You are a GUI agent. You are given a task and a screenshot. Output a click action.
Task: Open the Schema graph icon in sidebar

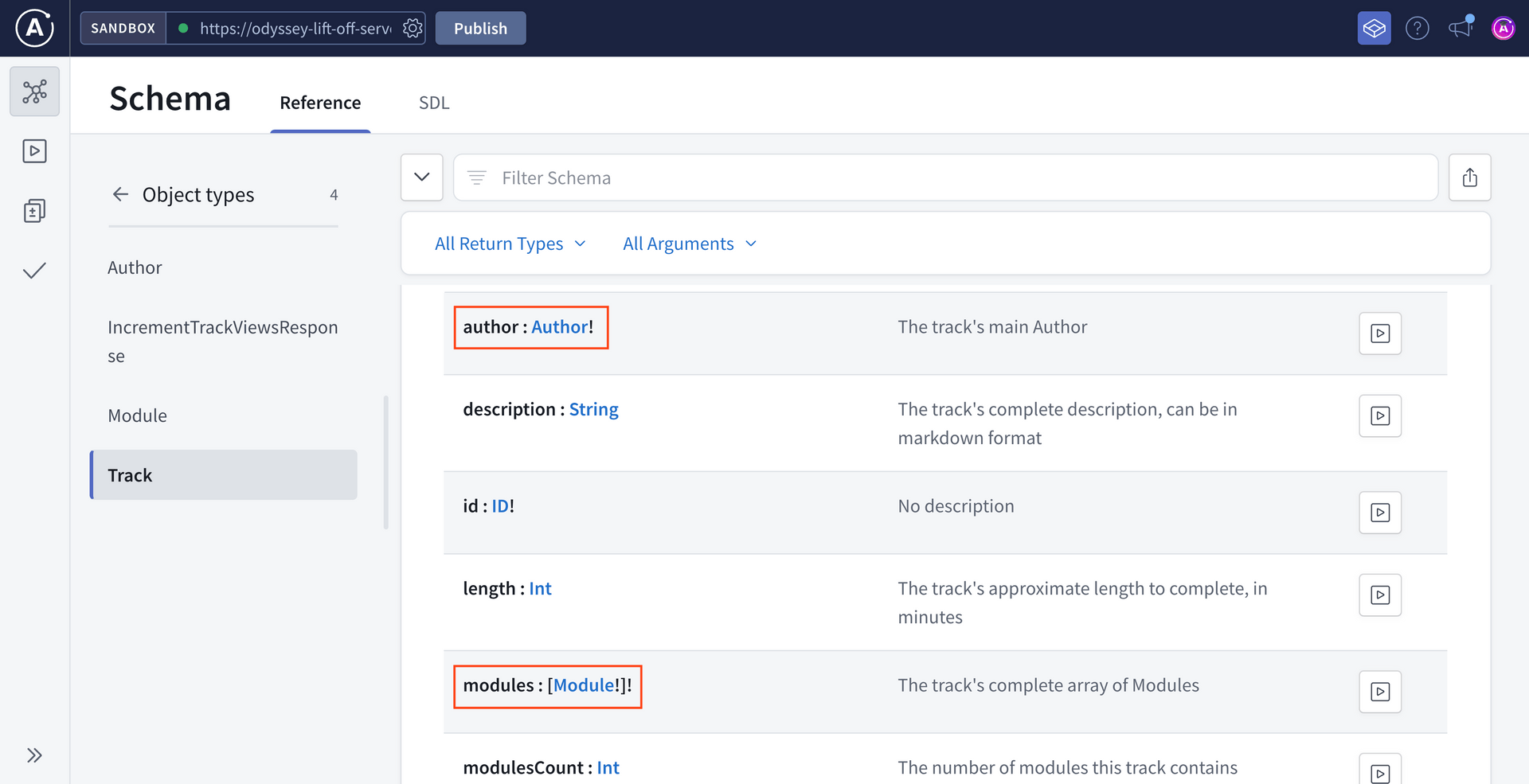pos(34,92)
